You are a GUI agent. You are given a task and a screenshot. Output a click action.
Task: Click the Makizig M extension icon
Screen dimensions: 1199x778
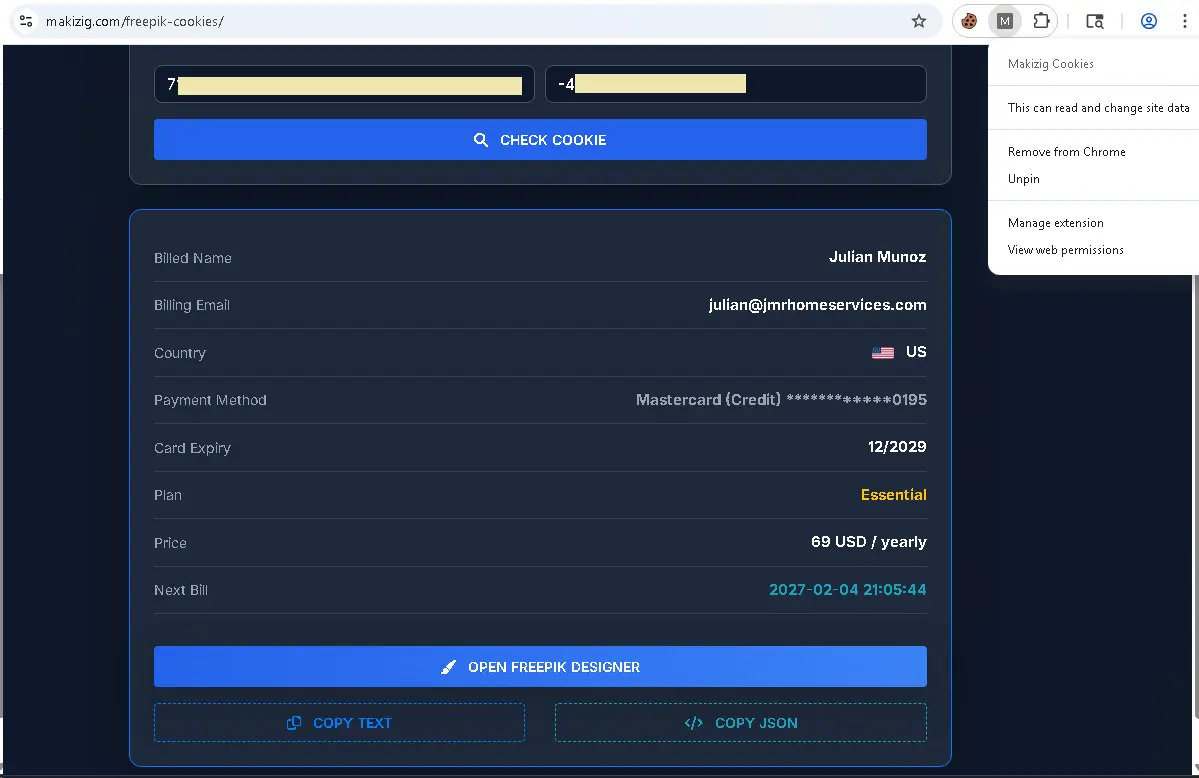pyautogui.click(x=1005, y=21)
